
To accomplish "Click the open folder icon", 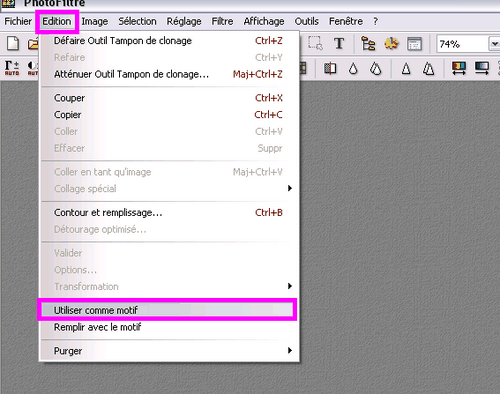I will click(33, 44).
